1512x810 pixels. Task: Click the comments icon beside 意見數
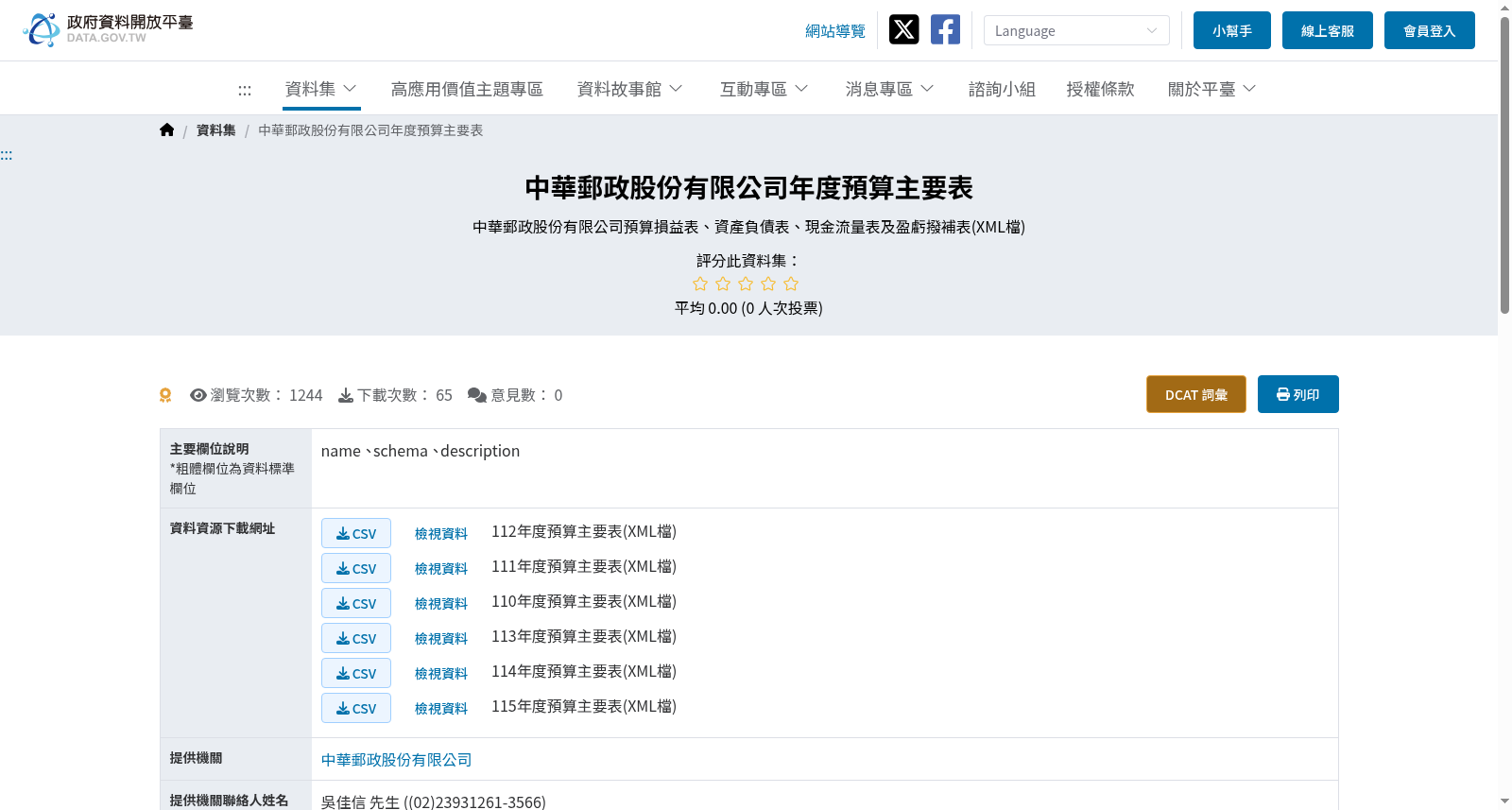pos(477,395)
